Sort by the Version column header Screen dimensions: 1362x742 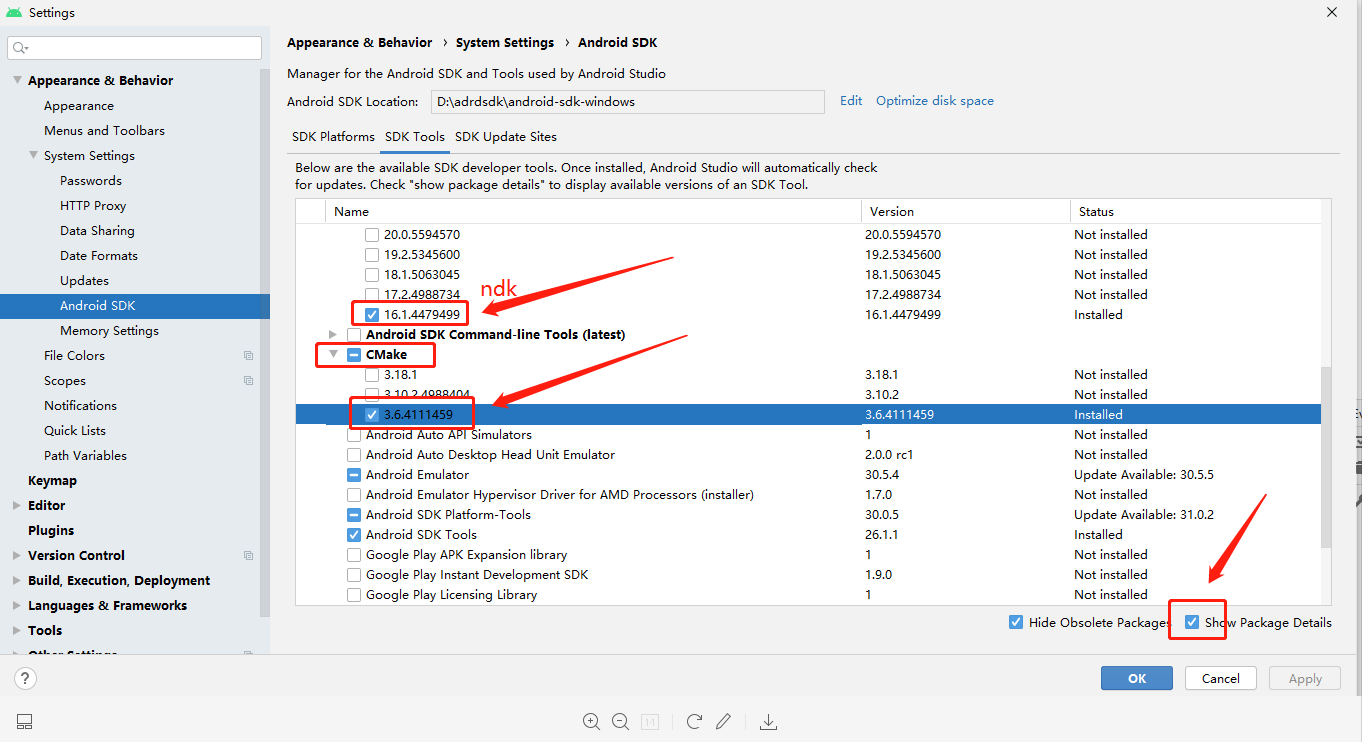964,212
